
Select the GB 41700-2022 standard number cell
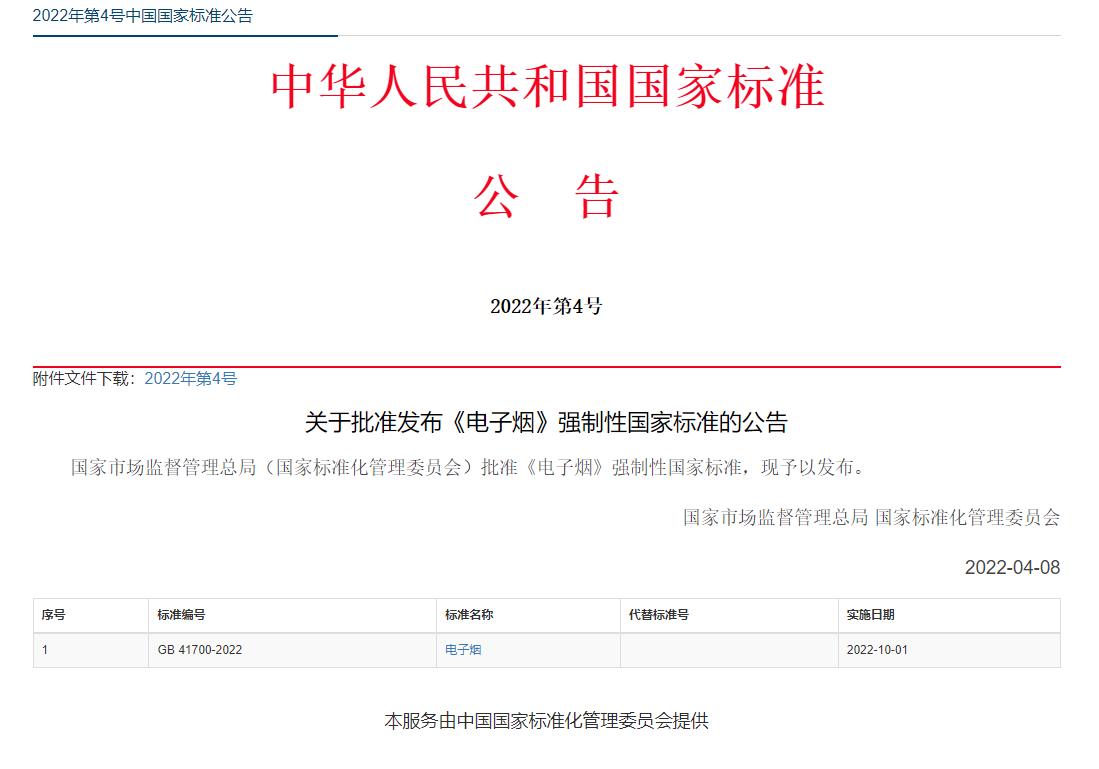point(200,650)
